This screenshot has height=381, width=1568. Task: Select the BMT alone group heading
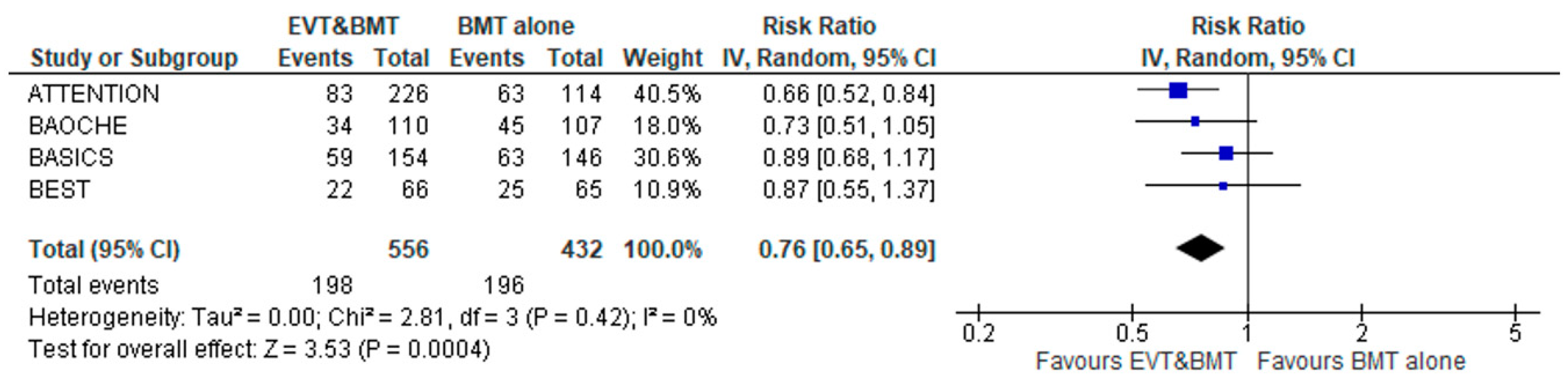515,26
